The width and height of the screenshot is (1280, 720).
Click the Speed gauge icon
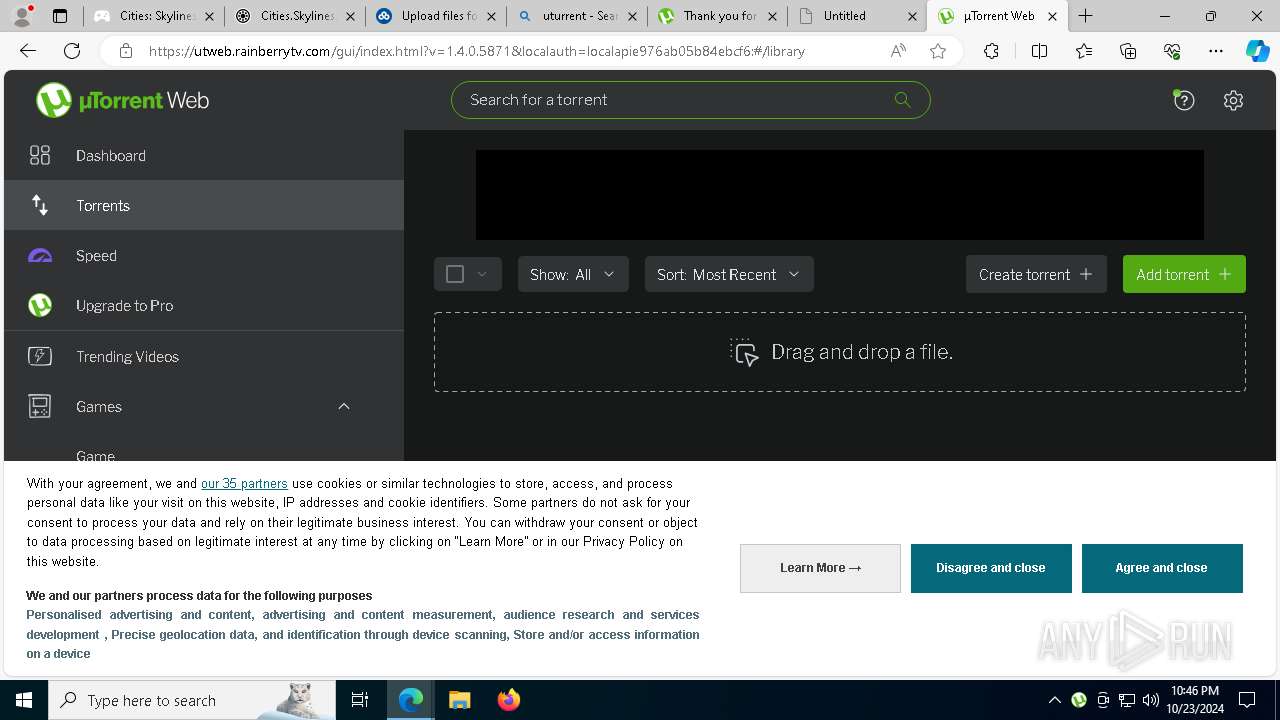point(40,256)
